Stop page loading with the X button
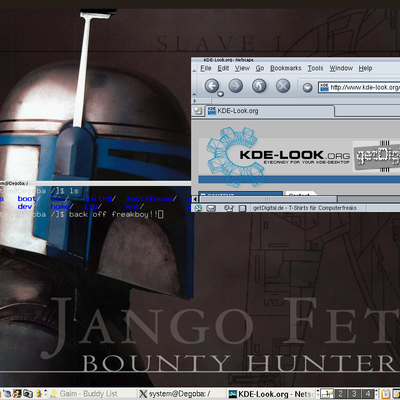400x400 pixels. (283, 86)
